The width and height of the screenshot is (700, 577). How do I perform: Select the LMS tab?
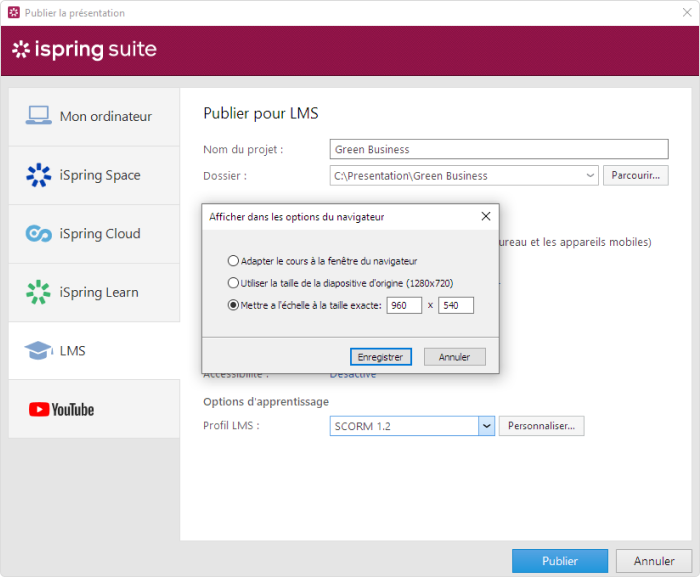(x=94, y=351)
